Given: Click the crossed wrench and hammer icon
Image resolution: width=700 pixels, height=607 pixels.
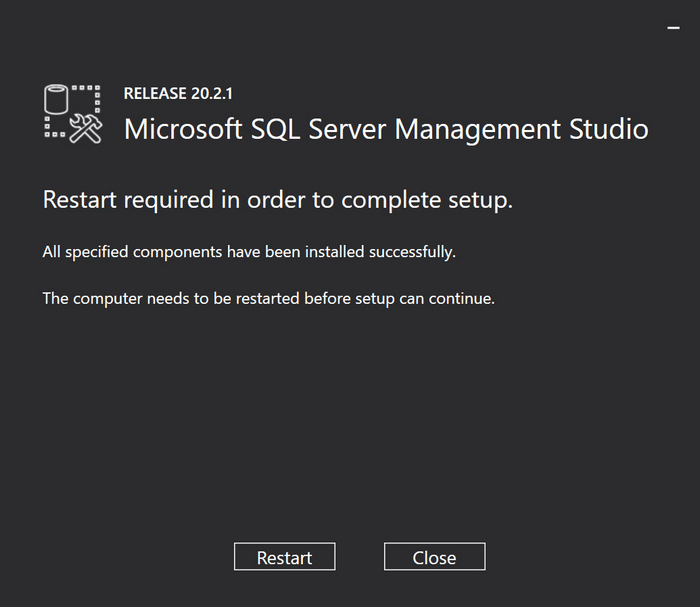Looking at the screenshot, I should (87, 129).
